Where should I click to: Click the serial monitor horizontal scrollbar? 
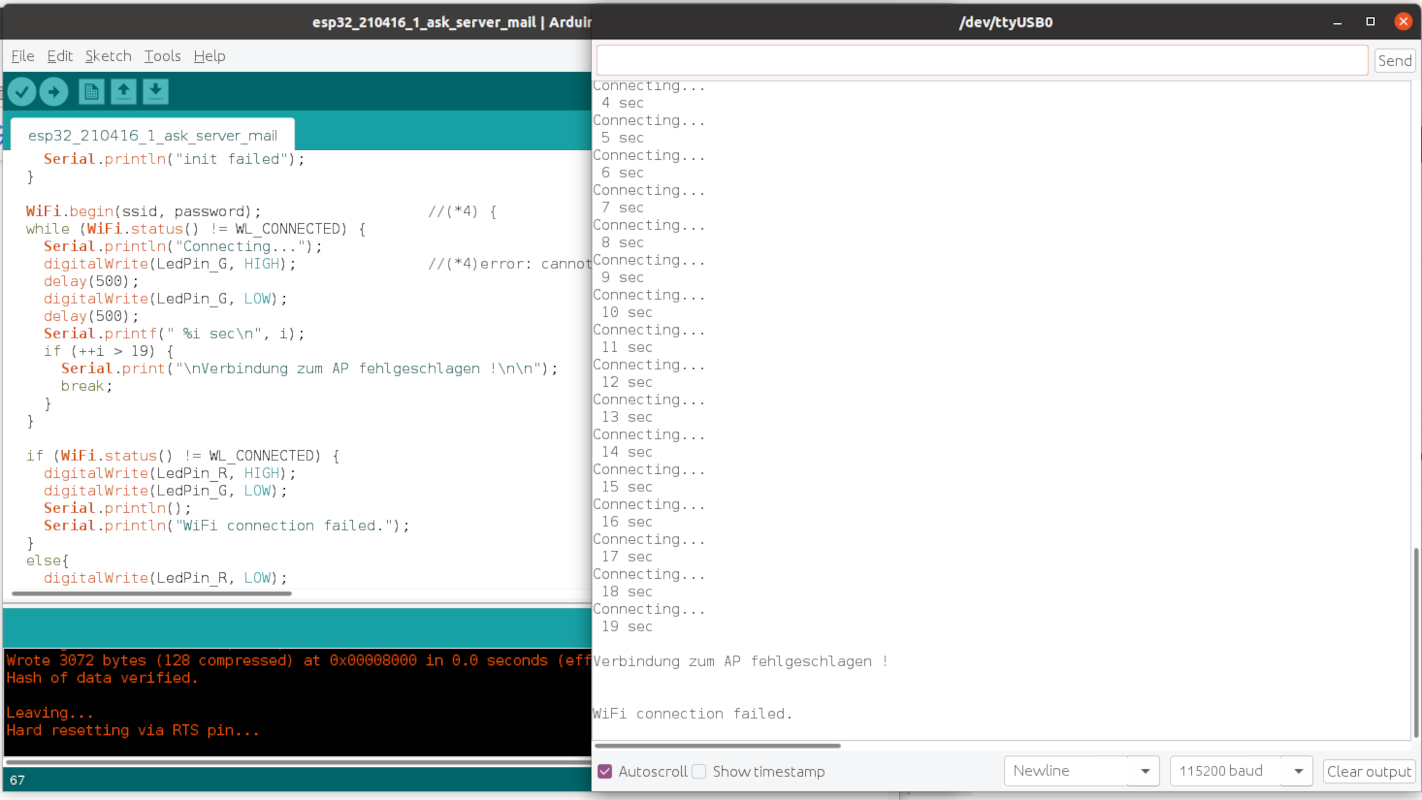(x=718, y=745)
